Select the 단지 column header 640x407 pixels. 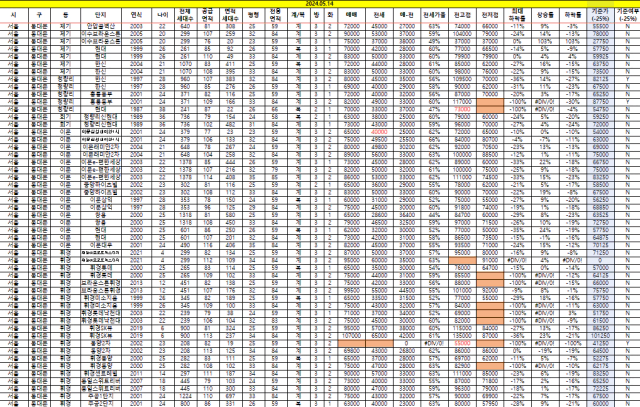coord(101,15)
